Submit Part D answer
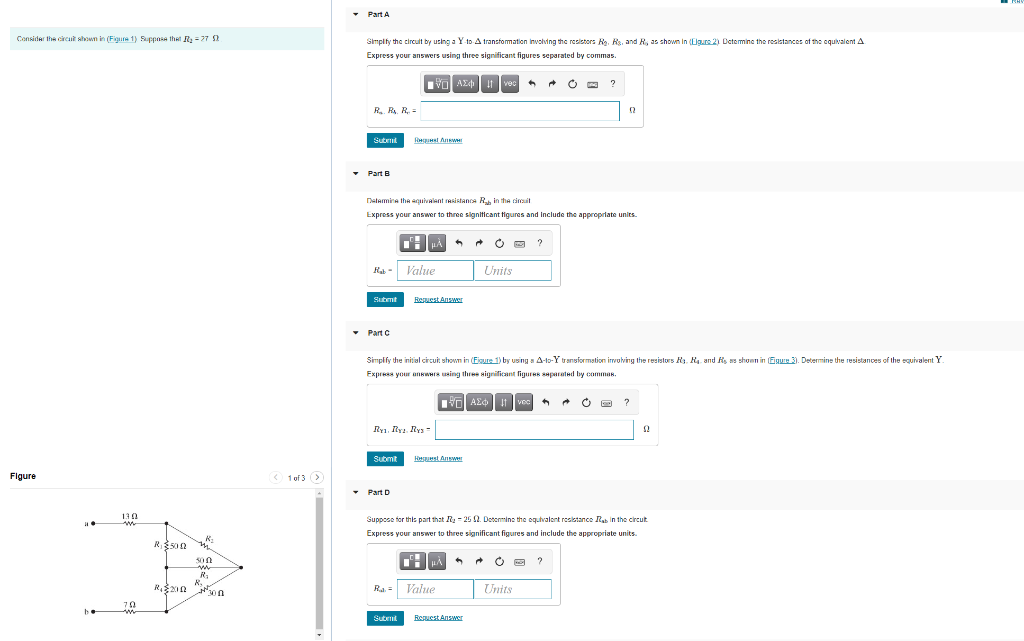Viewport: 1024px width, 641px height. point(385,618)
